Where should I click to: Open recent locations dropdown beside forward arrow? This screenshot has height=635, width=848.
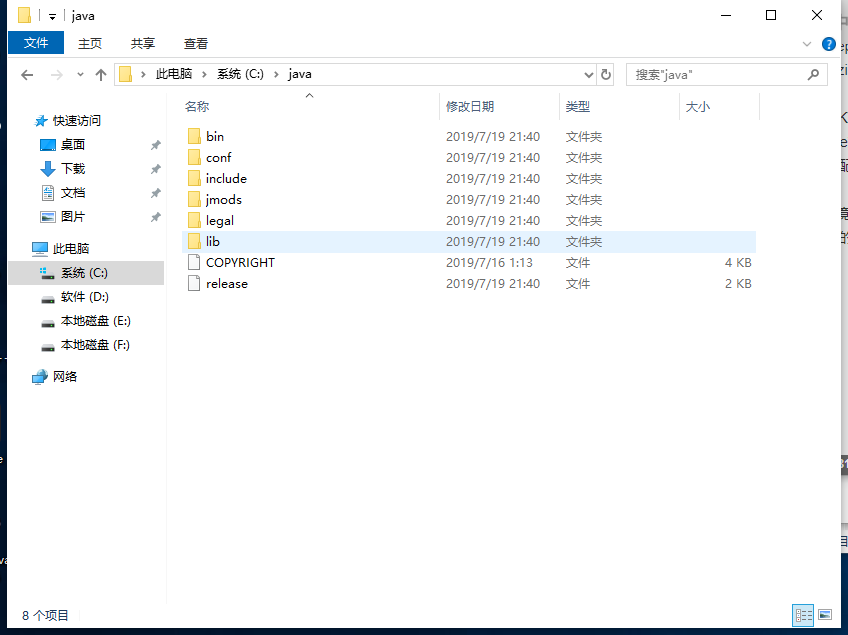[80, 74]
